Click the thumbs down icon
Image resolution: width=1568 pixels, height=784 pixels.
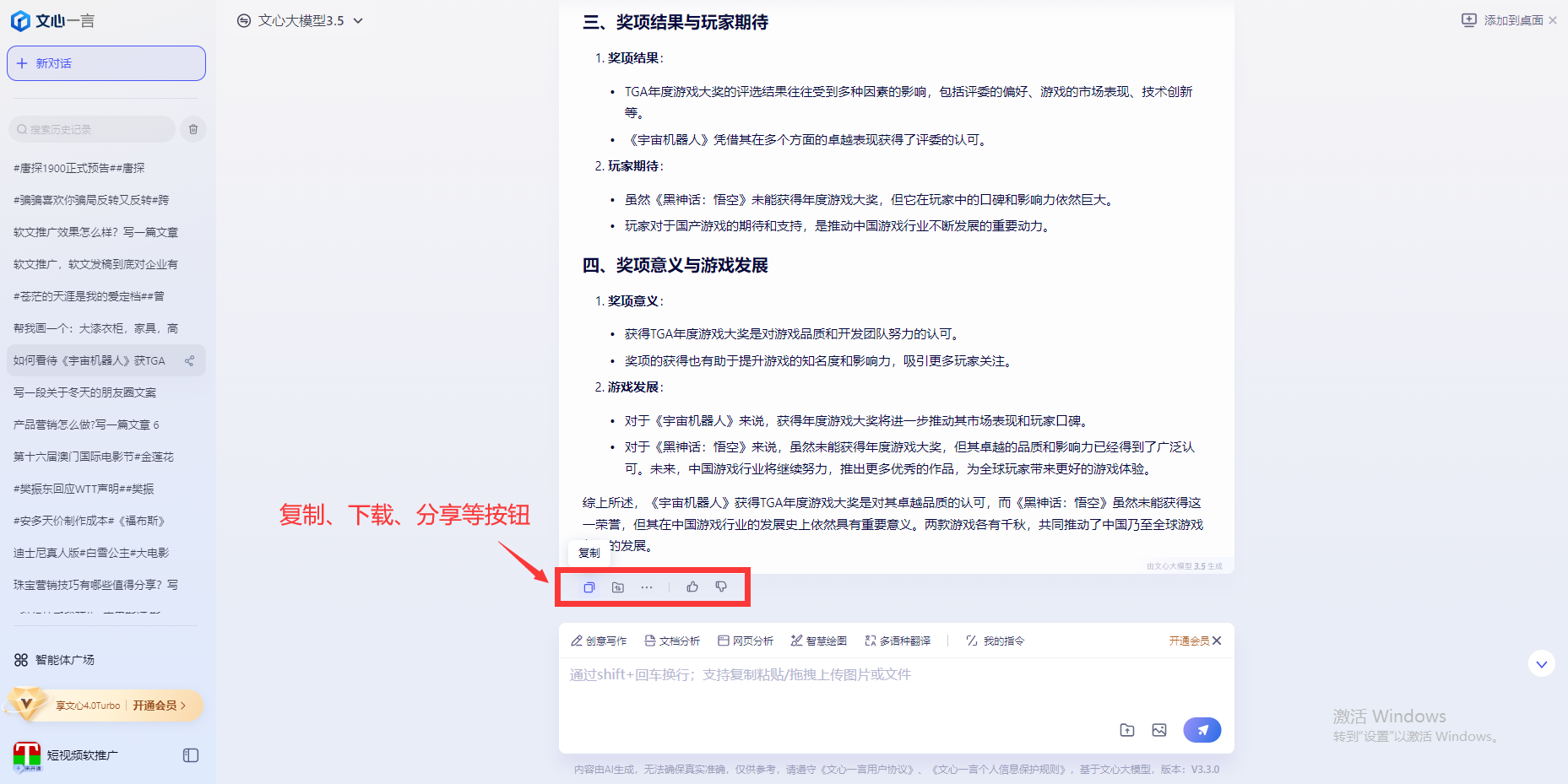(721, 587)
